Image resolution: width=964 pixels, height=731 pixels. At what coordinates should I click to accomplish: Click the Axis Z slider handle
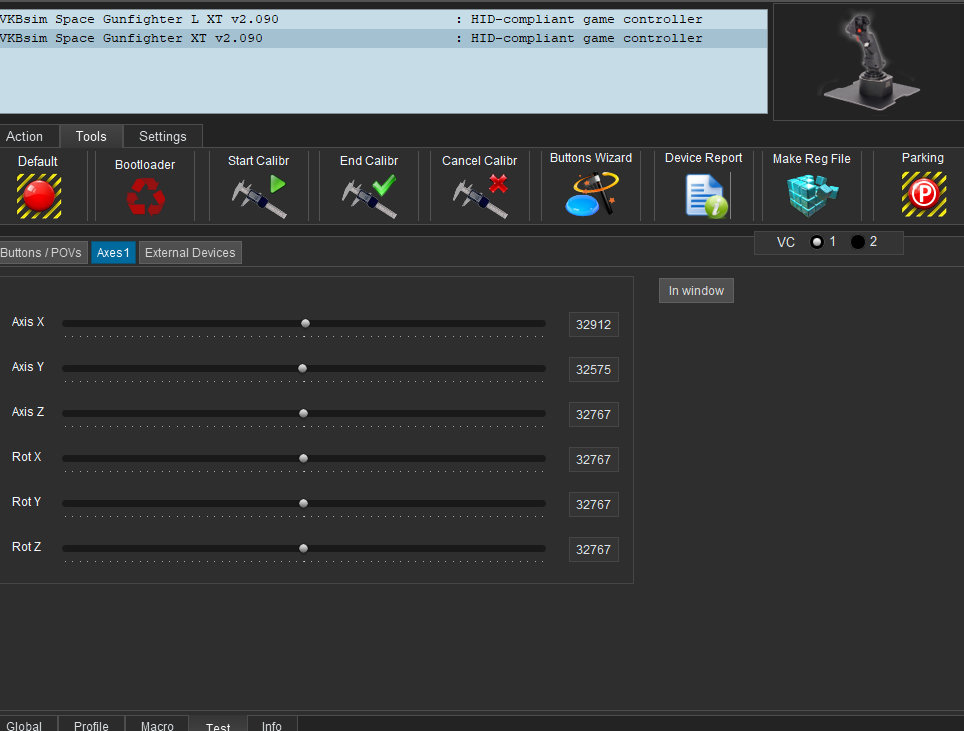303,413
